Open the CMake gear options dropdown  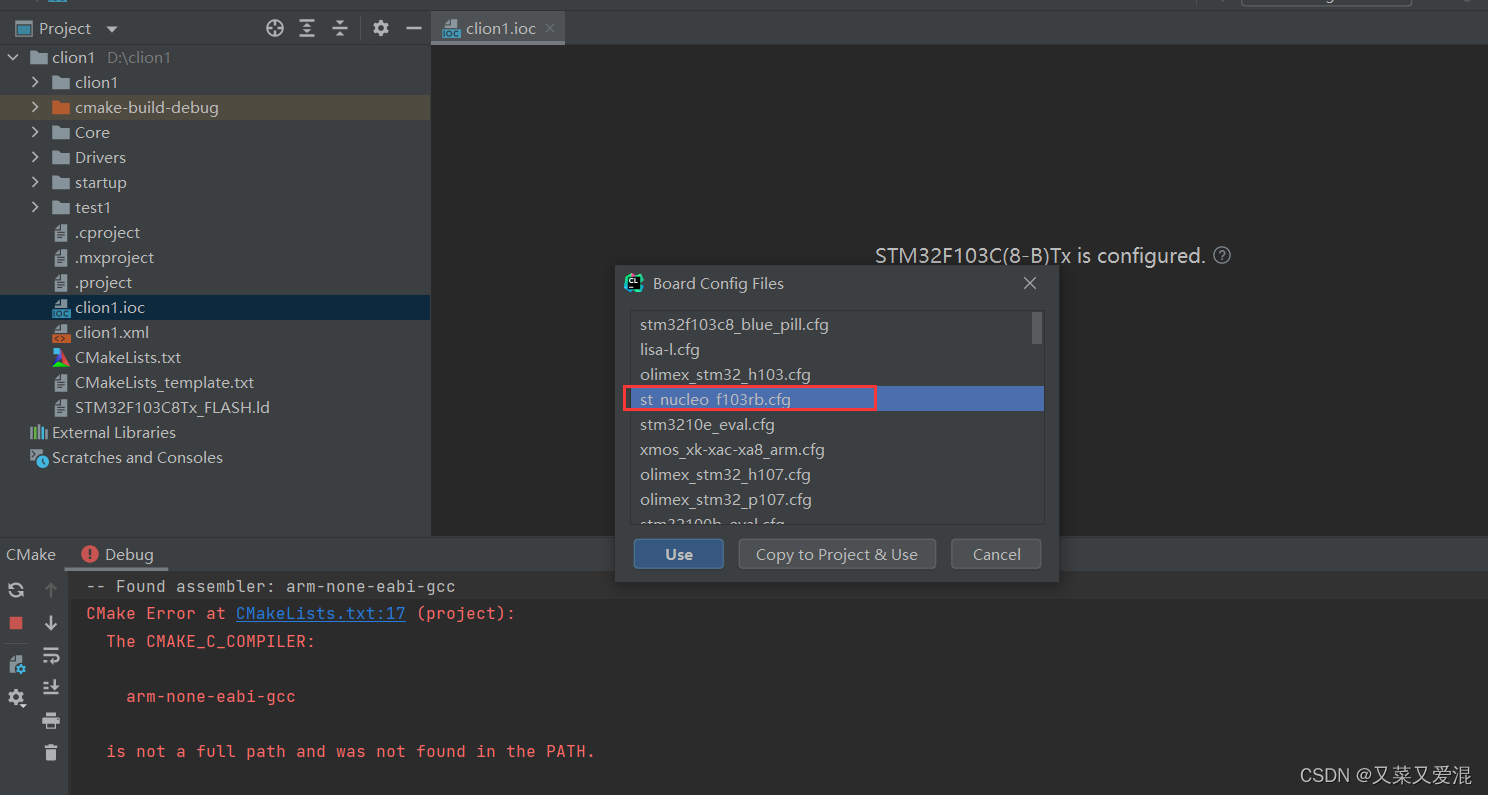pos(16,698)
